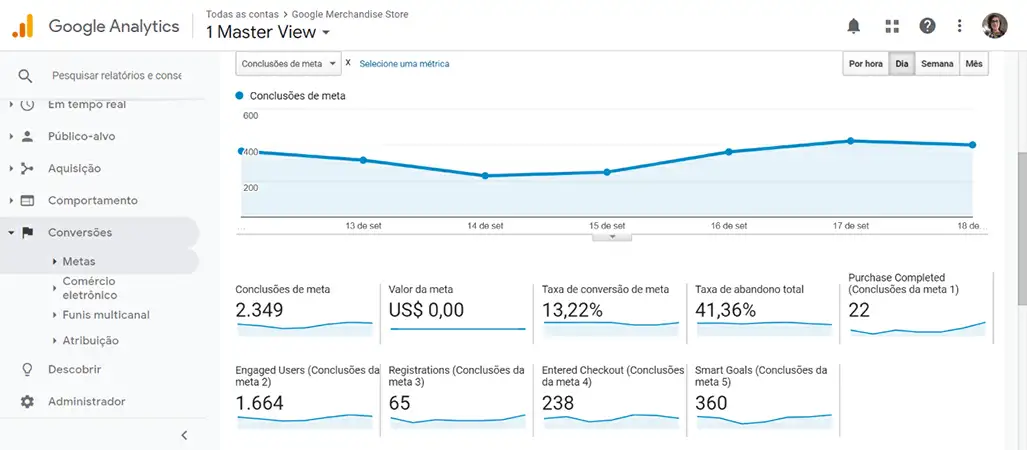This screenshot has width=1027, height=450.
Task: Click the help question mark icon
Action: point(927,25)
